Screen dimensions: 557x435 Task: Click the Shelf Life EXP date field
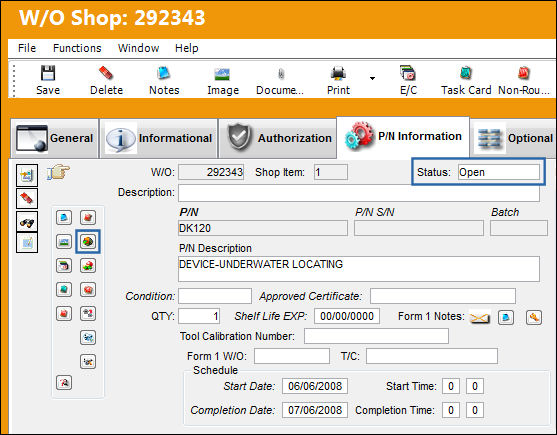click(347, 316)
